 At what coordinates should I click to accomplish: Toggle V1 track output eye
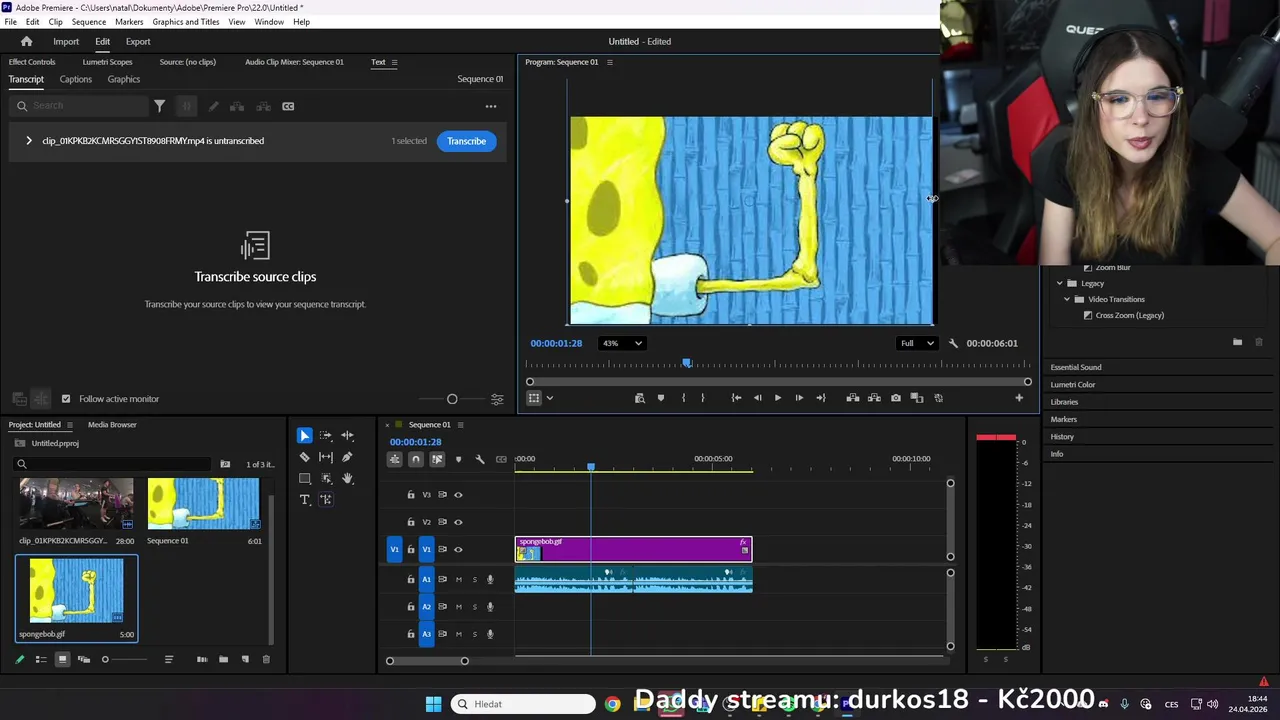click(x=458, y=549)
